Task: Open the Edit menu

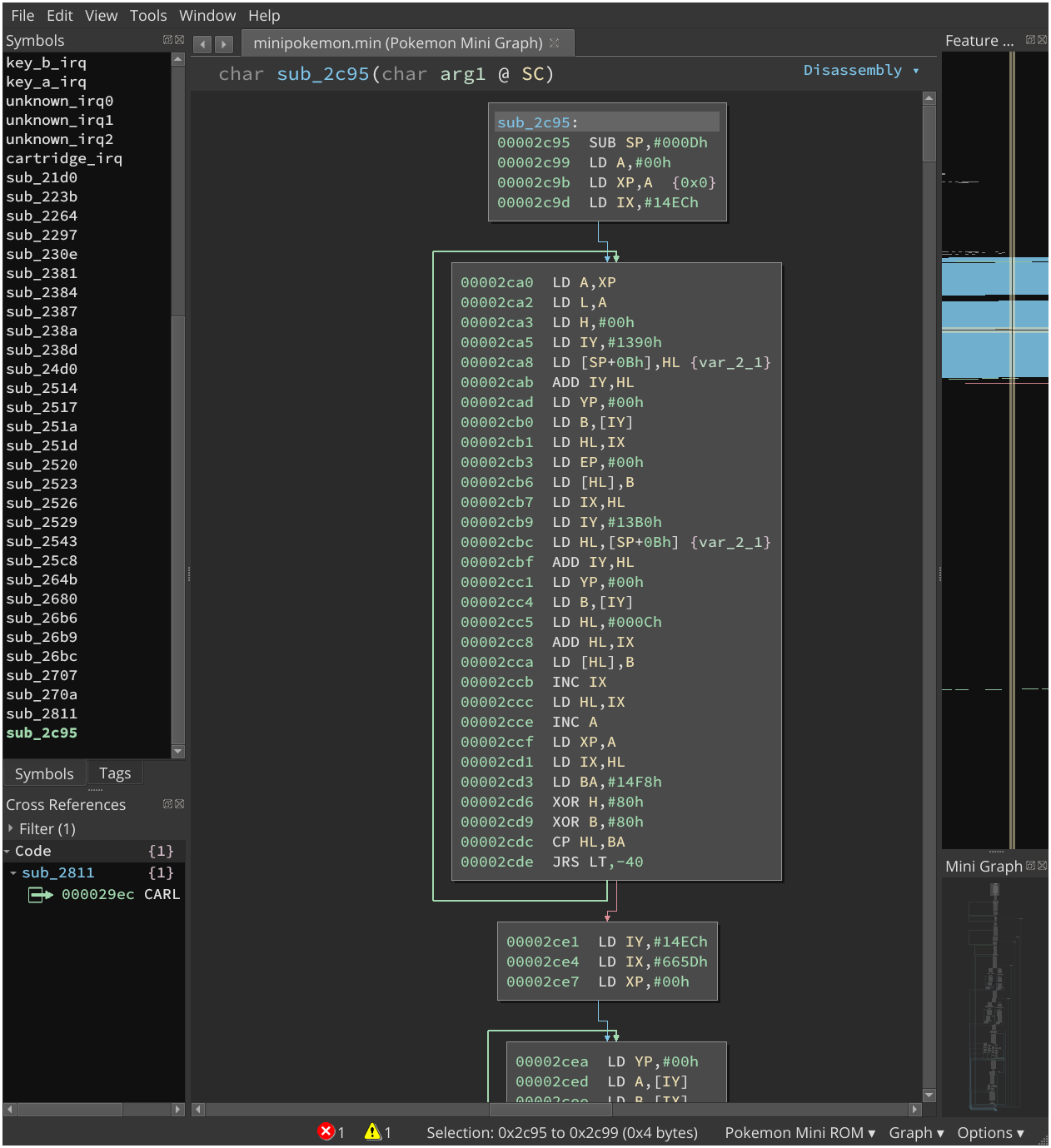Action: 59,16
